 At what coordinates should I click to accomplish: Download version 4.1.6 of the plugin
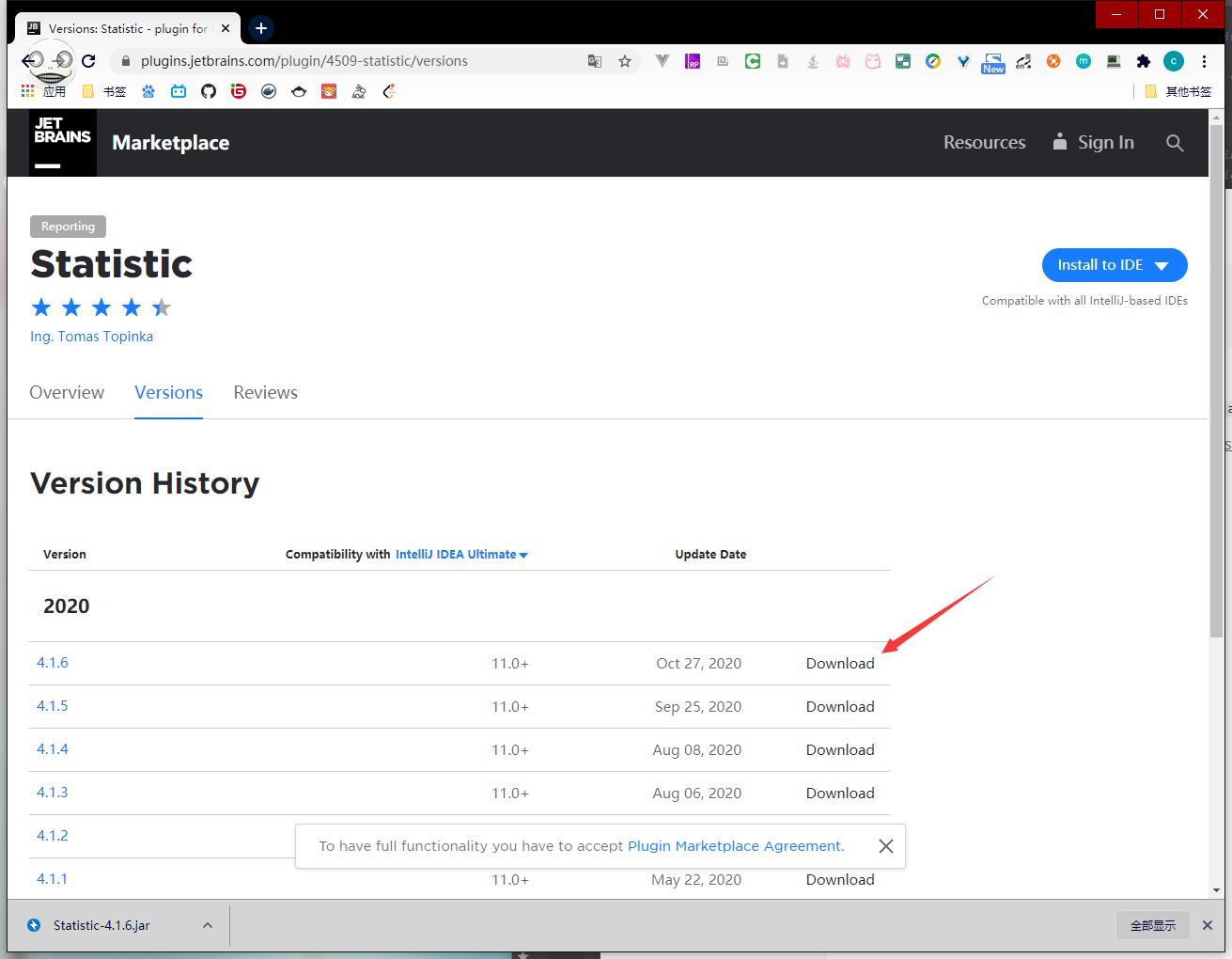[839, 664]
